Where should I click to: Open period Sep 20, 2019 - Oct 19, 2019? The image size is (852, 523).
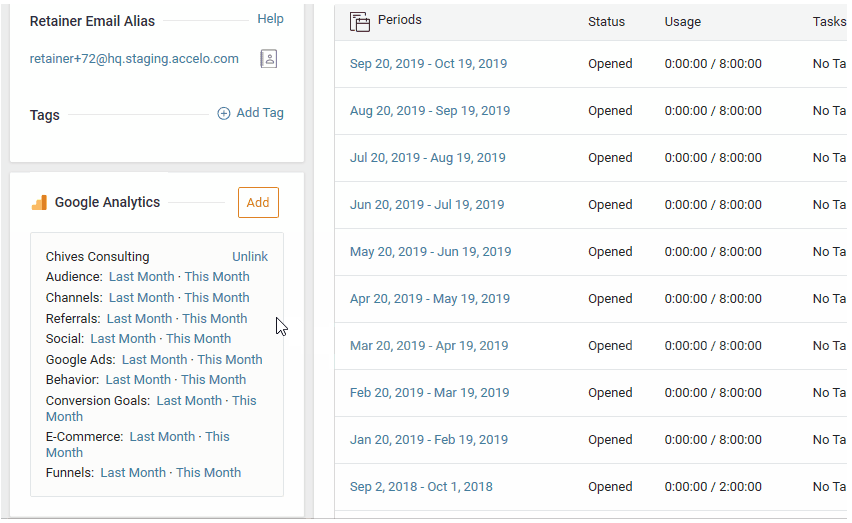[x=428, y=64]
